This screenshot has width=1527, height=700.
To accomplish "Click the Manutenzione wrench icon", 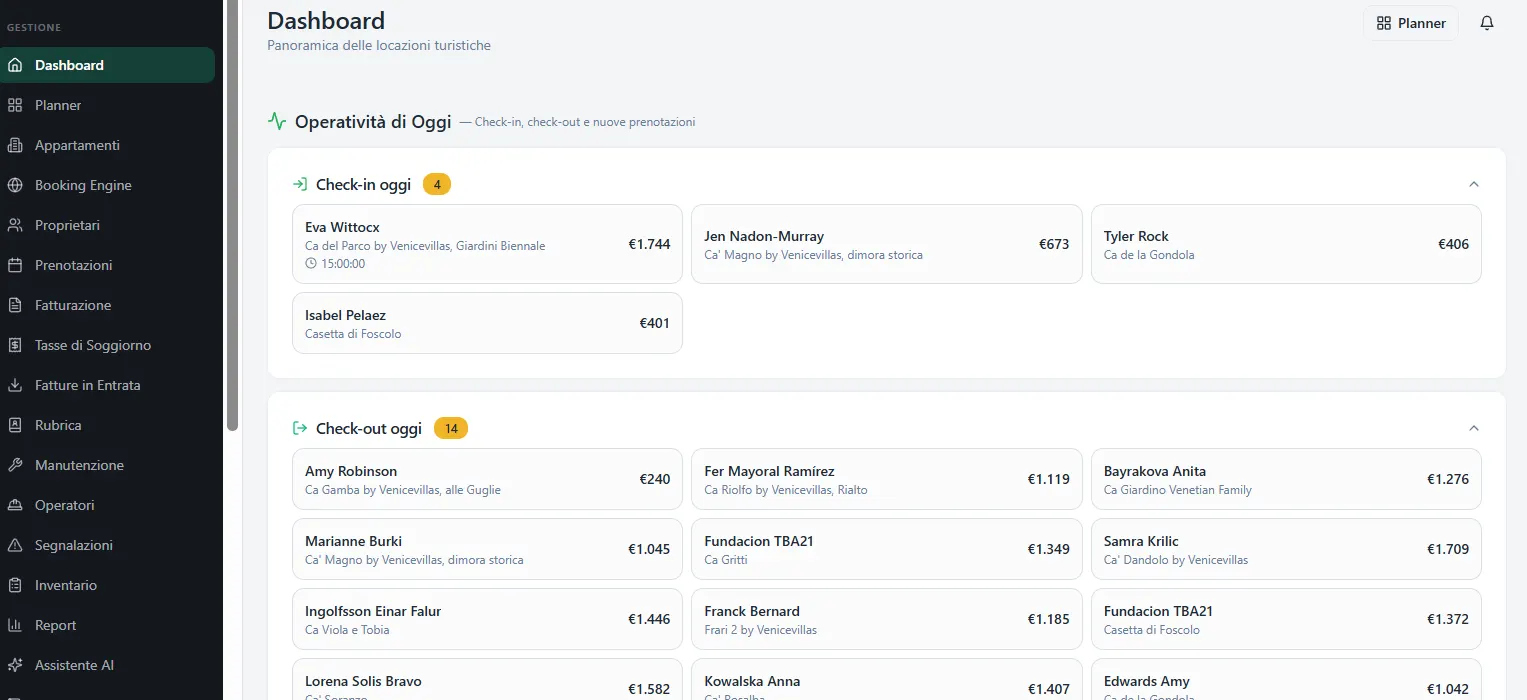I will pyautogui.click(x=15, y=465).
